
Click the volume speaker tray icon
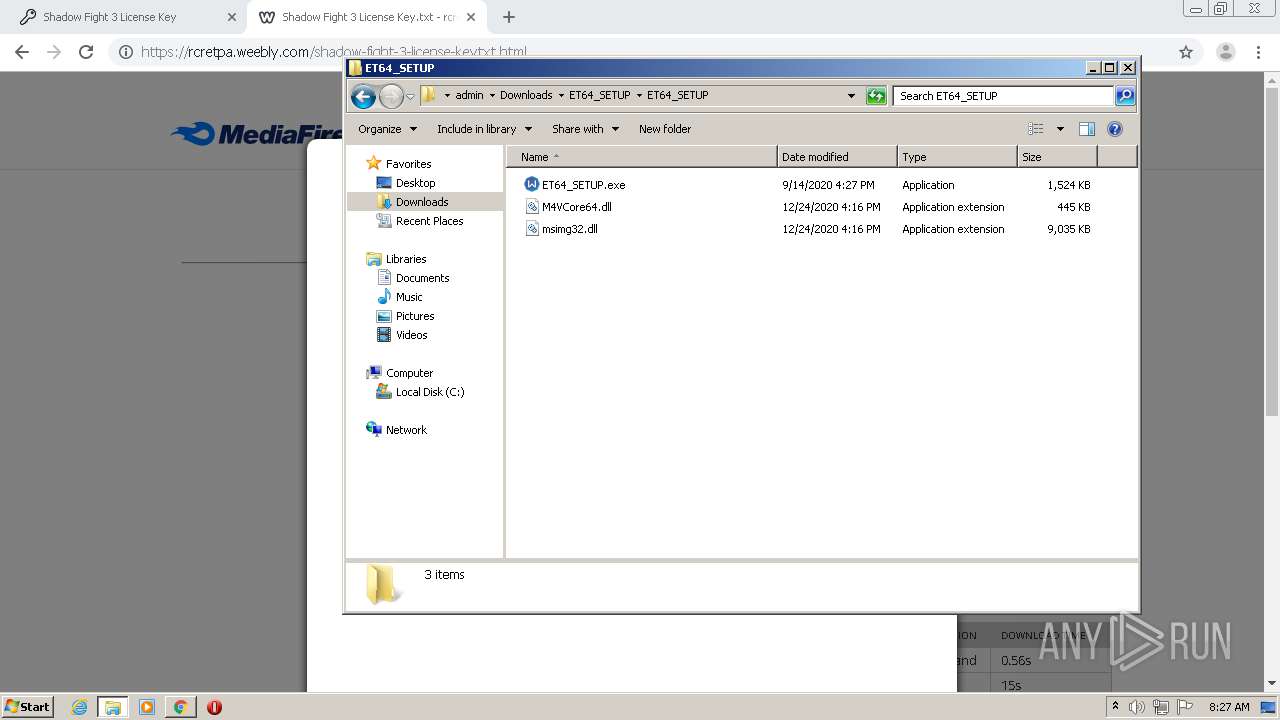tap(1137, 707)
